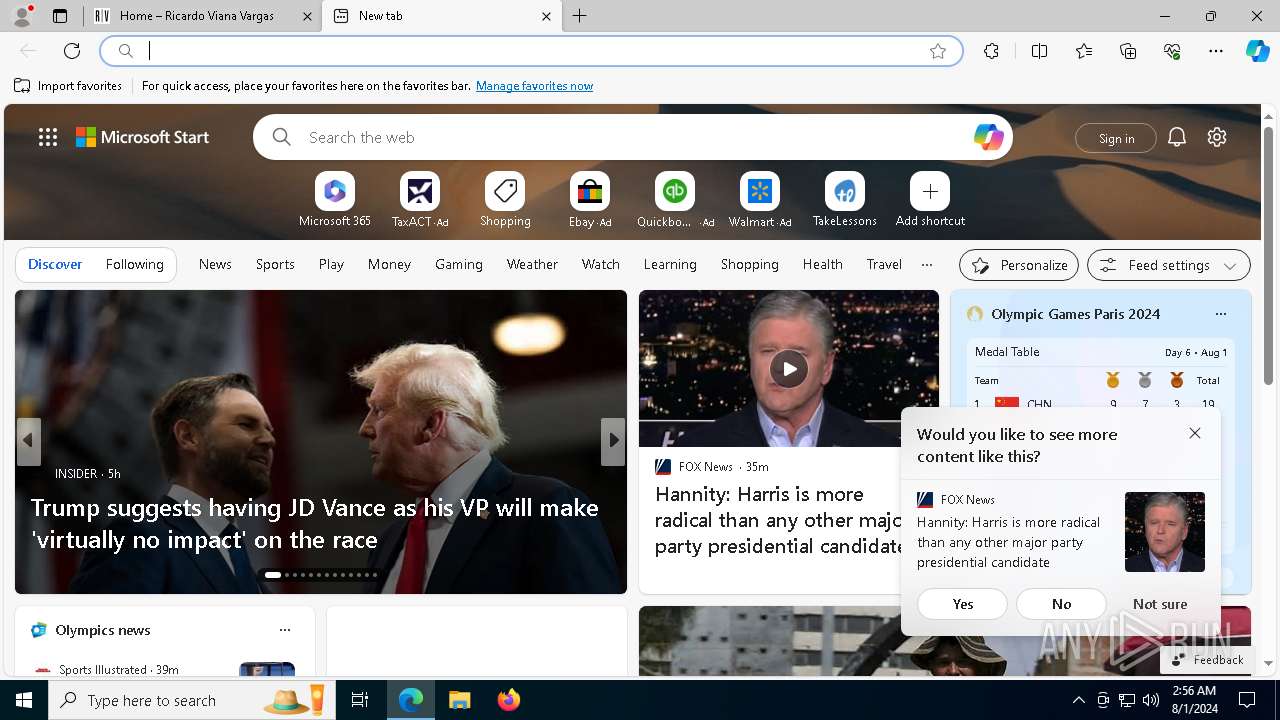This screenshot has width=1280, height=720.
Task: Open the Feedback button
Action: (1207, 660)
